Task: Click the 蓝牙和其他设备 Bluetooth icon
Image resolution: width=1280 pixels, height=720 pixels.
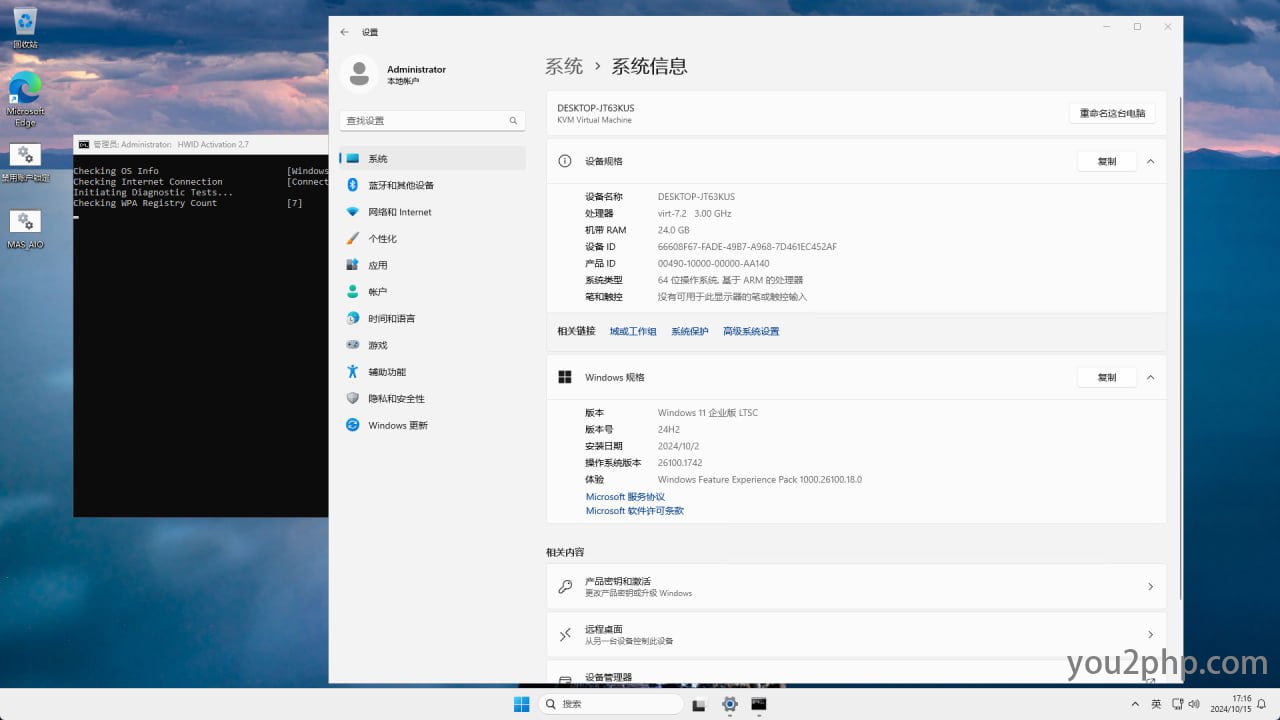Action: click(x=352, y=185)
